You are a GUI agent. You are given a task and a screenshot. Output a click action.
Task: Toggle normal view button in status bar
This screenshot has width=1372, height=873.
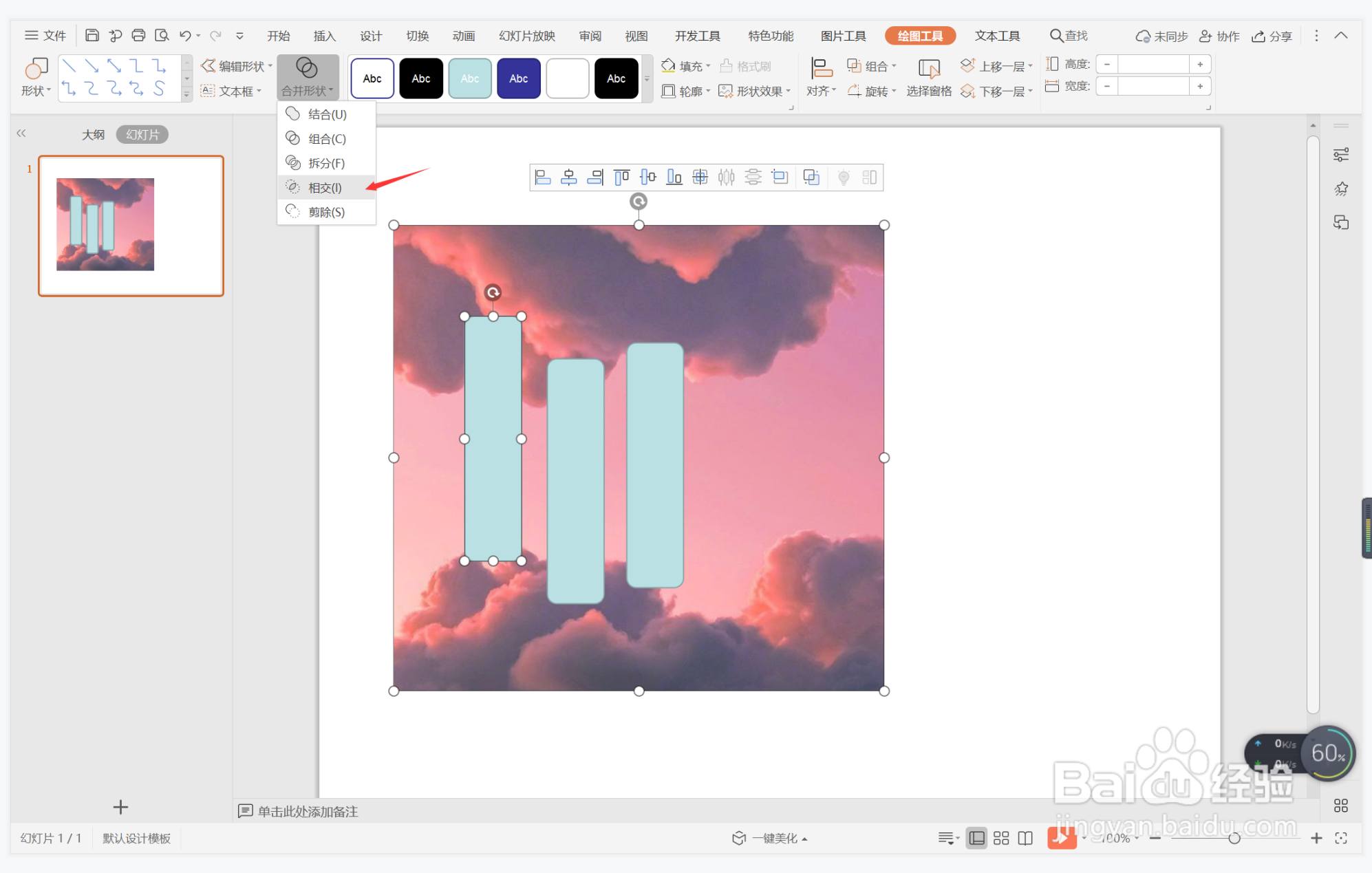click(x=976, y=838)
